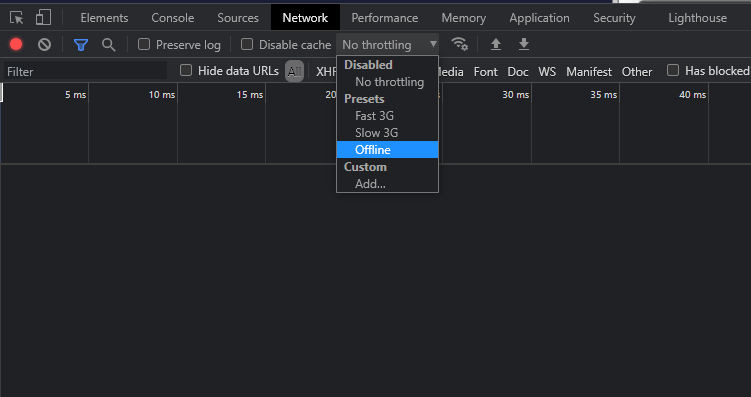Select the Fast 3G preset
The height and width of the screenshot is (397, 751).
(387, 116)
